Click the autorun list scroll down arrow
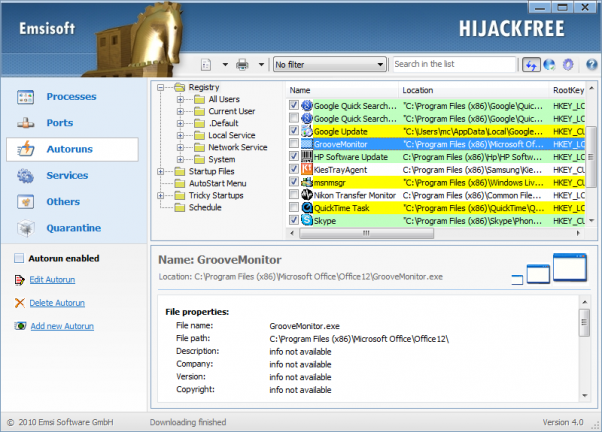 pos(591,220)
